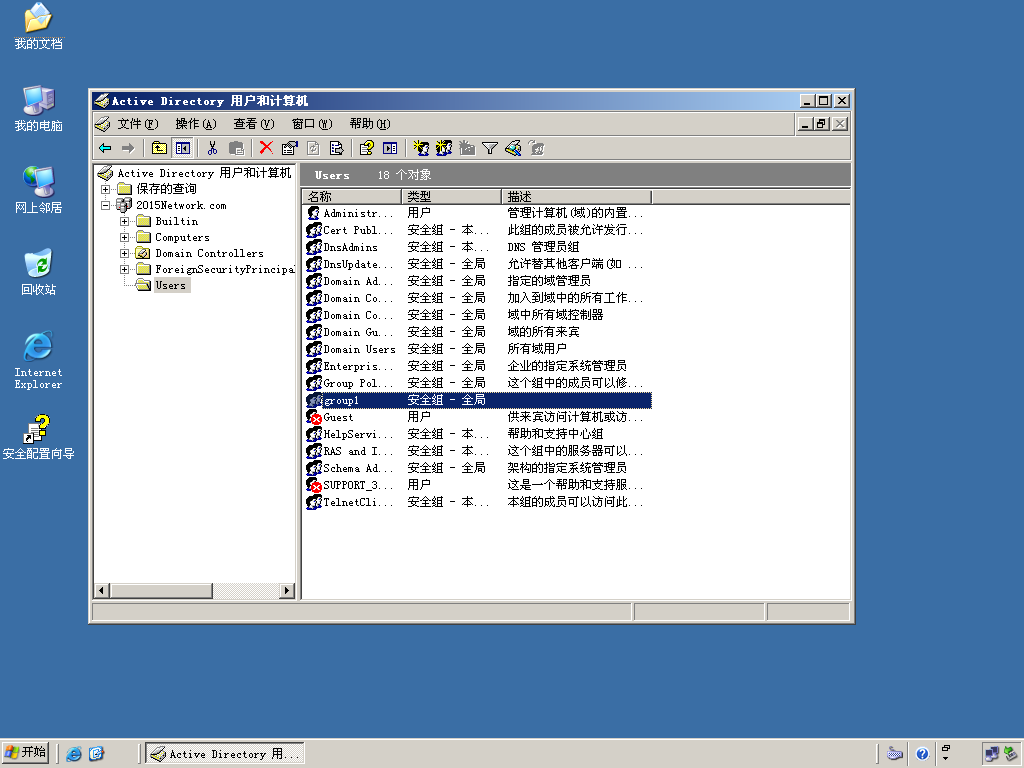Click the Find objects toolbar icon

pos(513,148)
